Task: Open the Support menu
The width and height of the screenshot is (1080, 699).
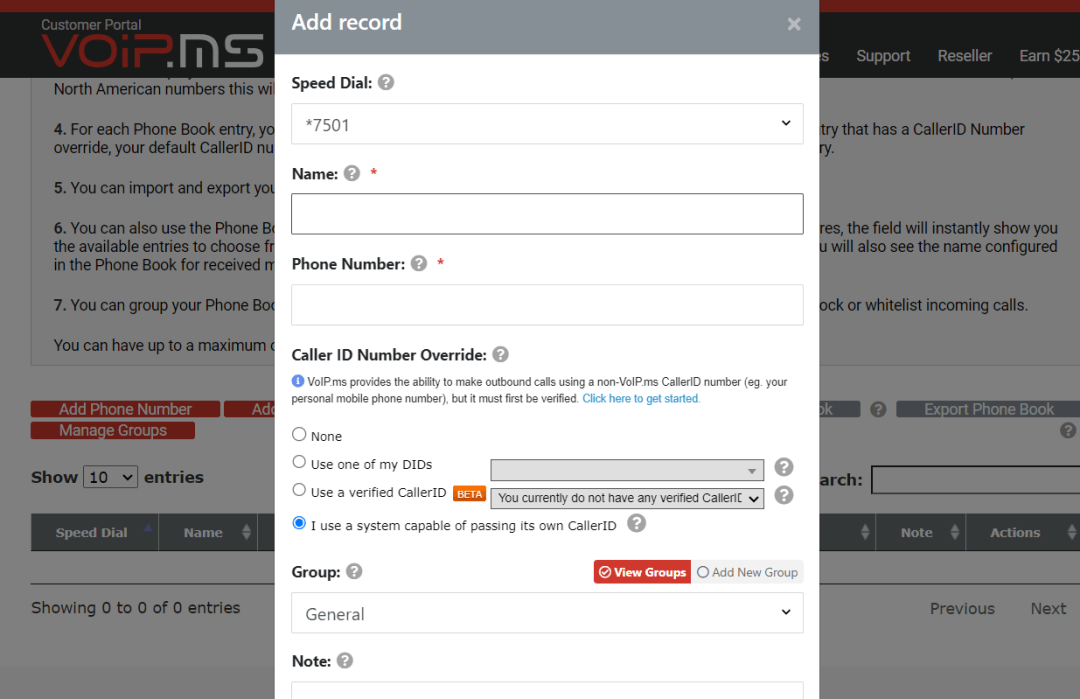Action: [883, 56]
